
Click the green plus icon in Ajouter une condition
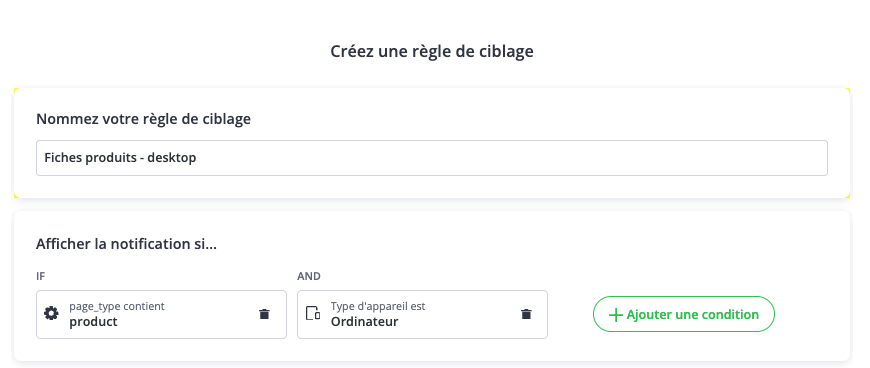tap(615, 315)
